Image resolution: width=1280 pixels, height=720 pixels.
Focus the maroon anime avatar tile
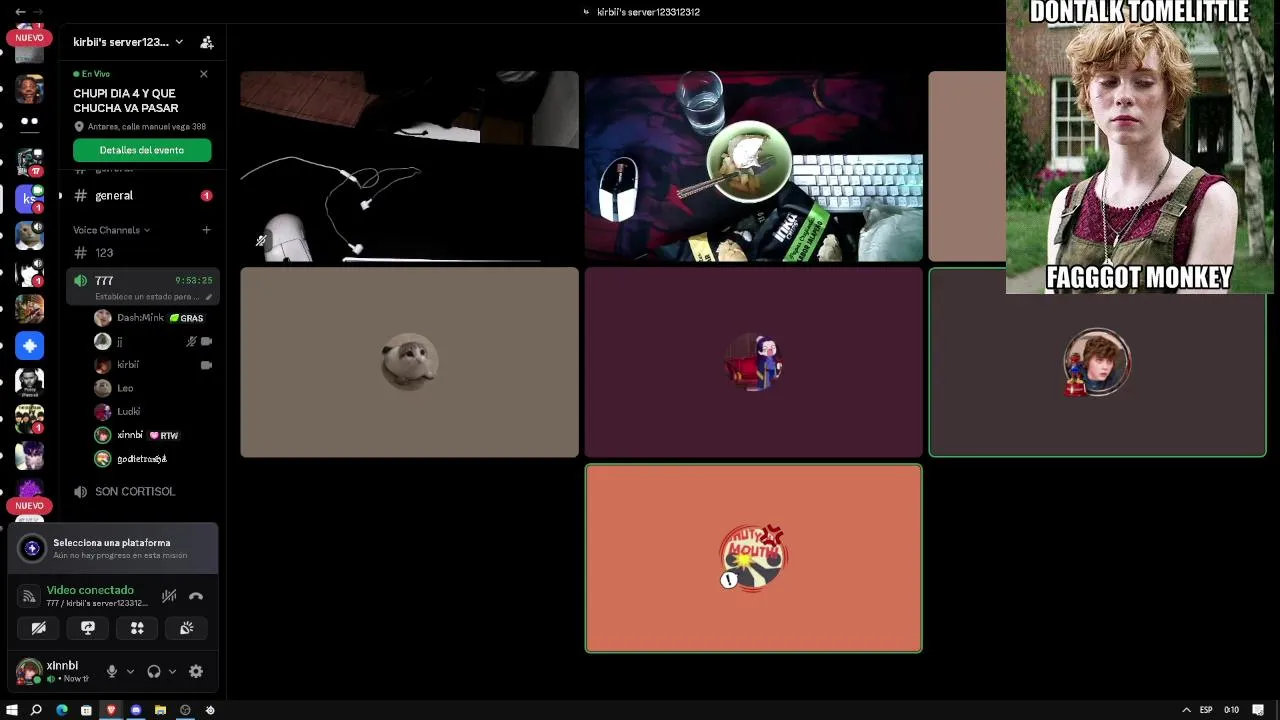753,362
